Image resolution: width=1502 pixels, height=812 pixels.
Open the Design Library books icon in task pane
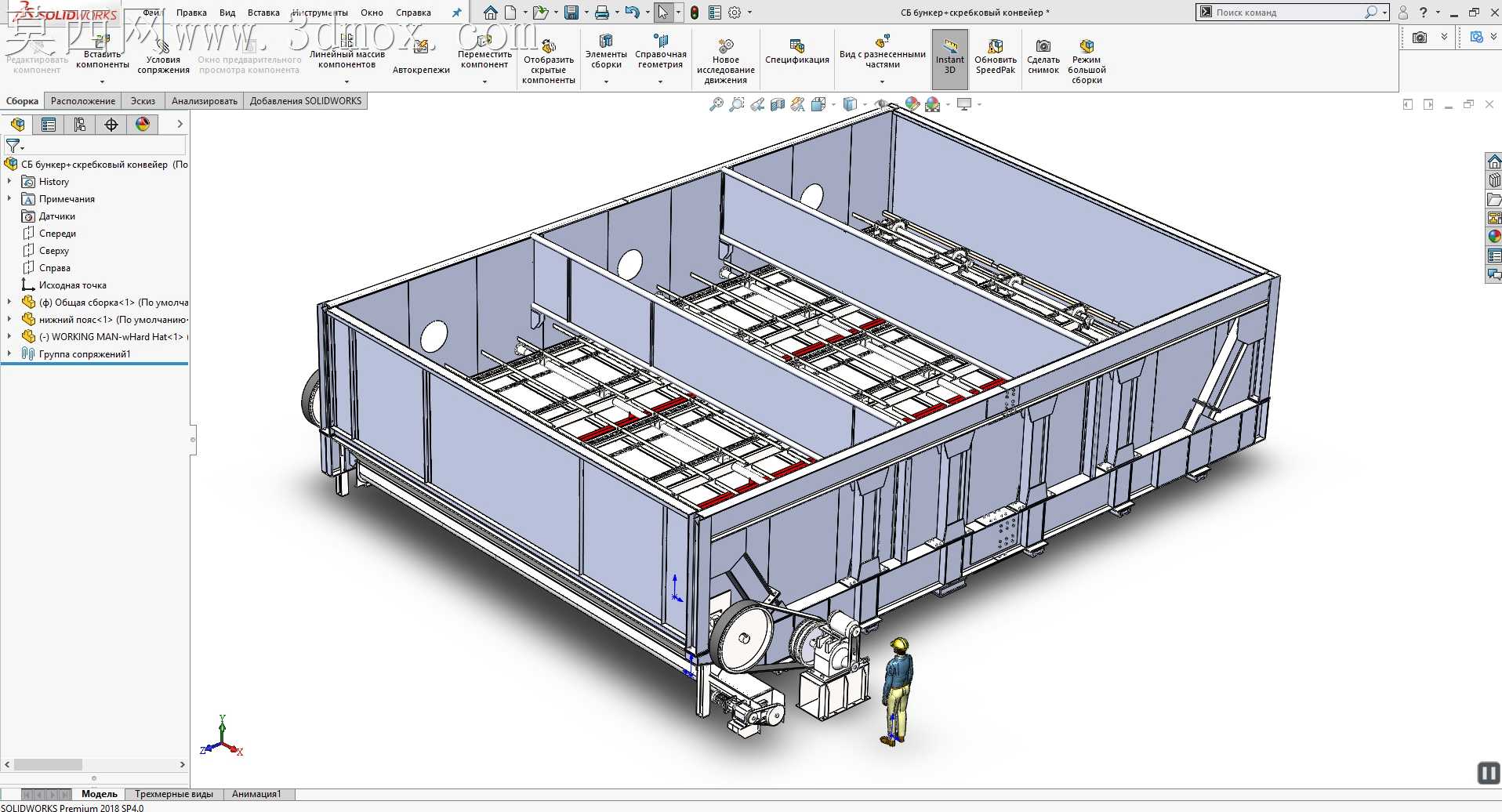point(1494,180)
